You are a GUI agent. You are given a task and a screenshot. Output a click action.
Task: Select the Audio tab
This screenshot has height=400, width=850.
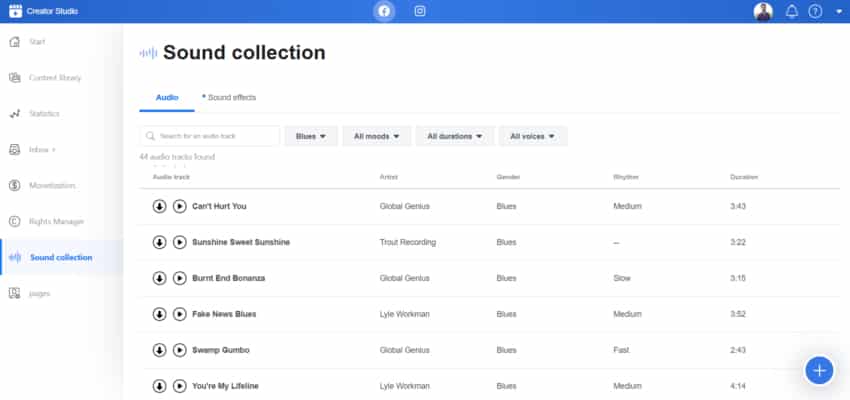[167, 97]
